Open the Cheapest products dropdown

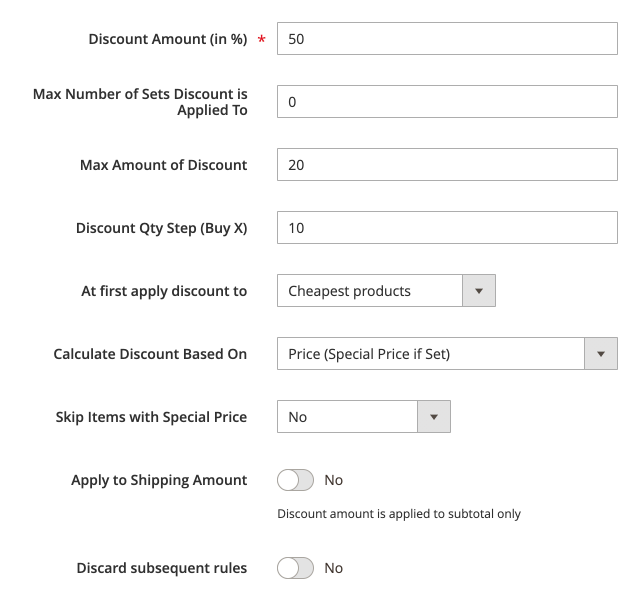click(370, 291)
